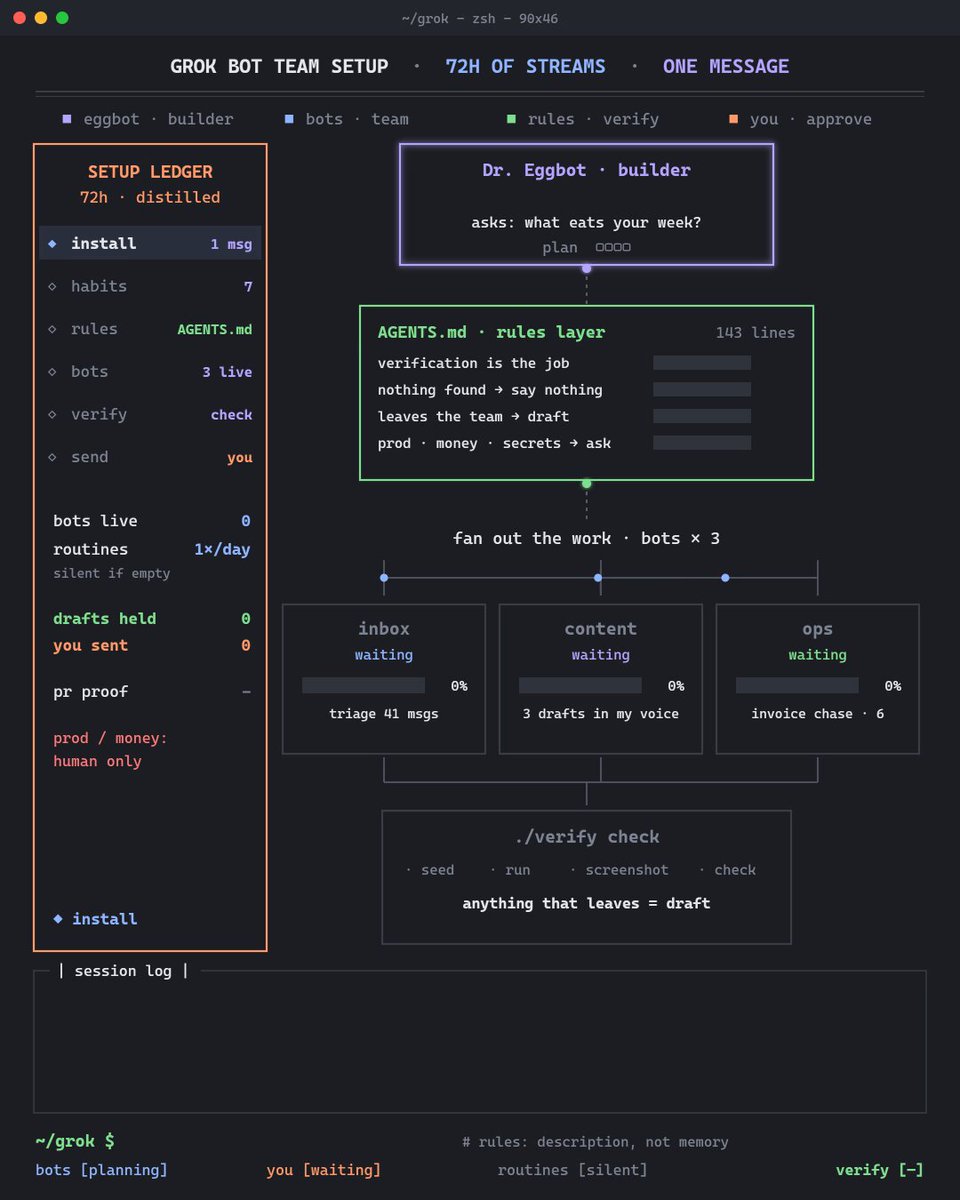
Task: Click the ./verify check heading
Action: [x=586, y=837]
